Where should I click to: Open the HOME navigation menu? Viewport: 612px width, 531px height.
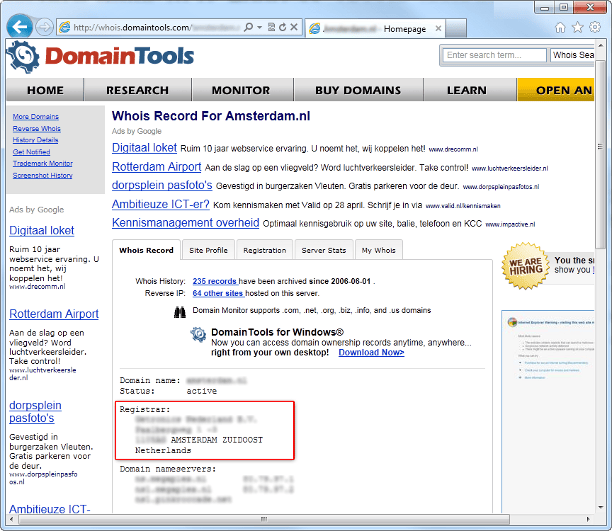[x=45, y=90]
